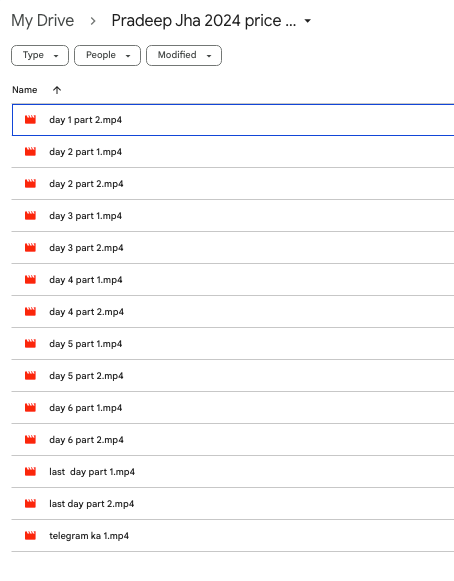The image size is (454, 581).
Task: Select the day 5 part 1.mp4 file
Action: tap(233, 343)
